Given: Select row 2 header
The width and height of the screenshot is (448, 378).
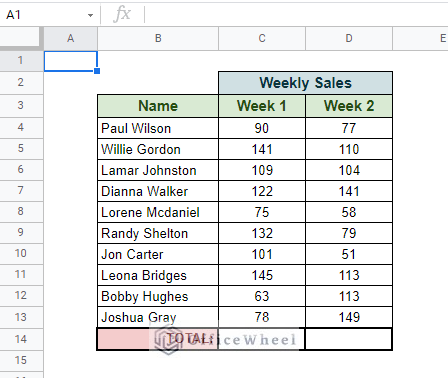Looking at the screenshot, I should tap(21, 82).
